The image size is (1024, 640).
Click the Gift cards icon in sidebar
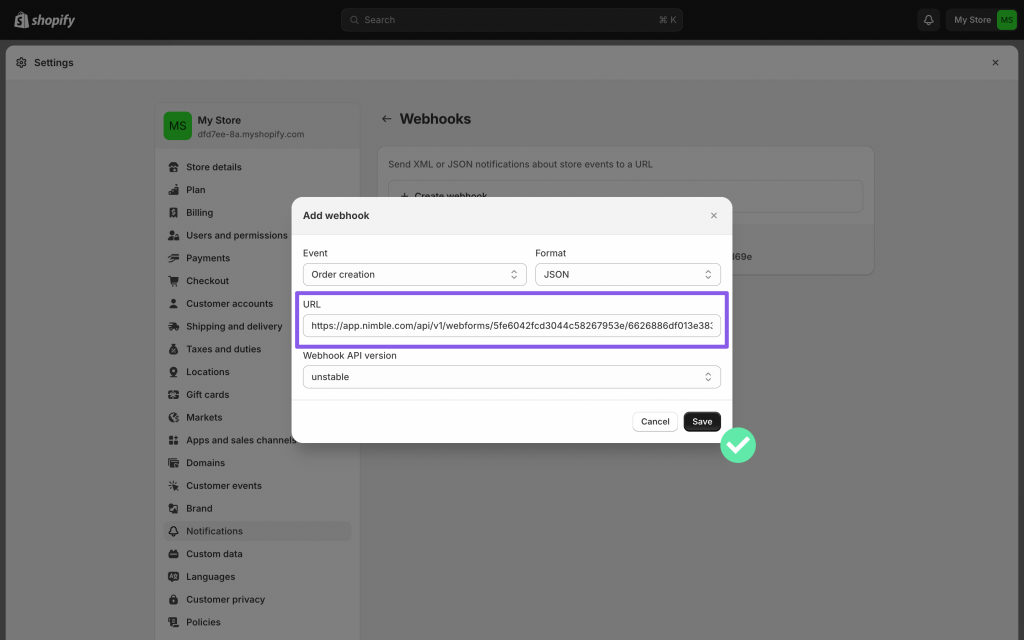(174, 395)
